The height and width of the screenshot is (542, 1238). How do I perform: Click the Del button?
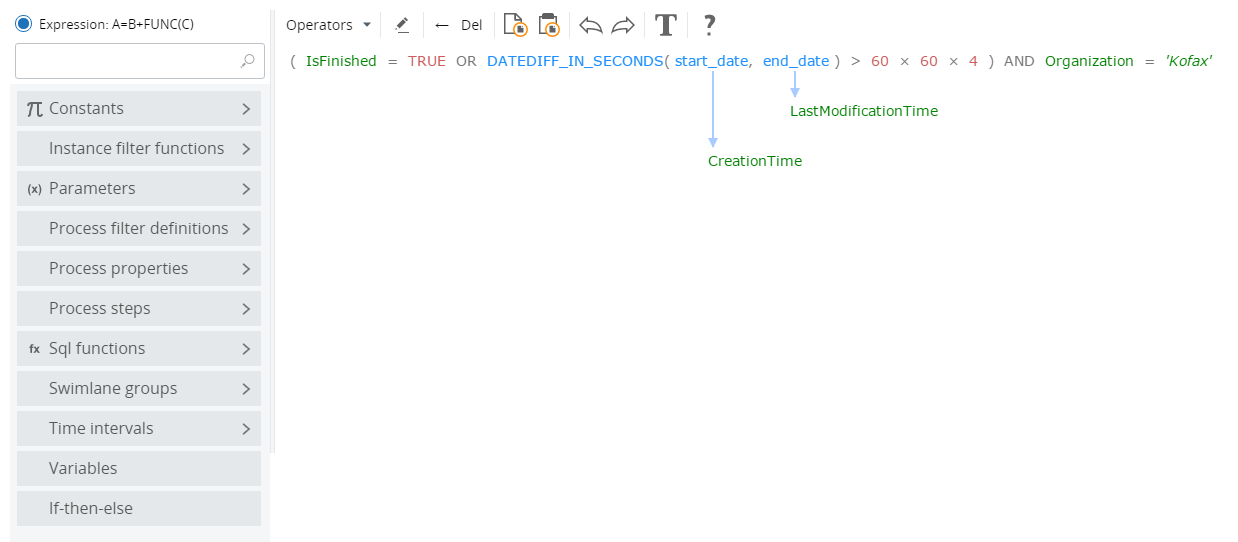click(472, 25)
